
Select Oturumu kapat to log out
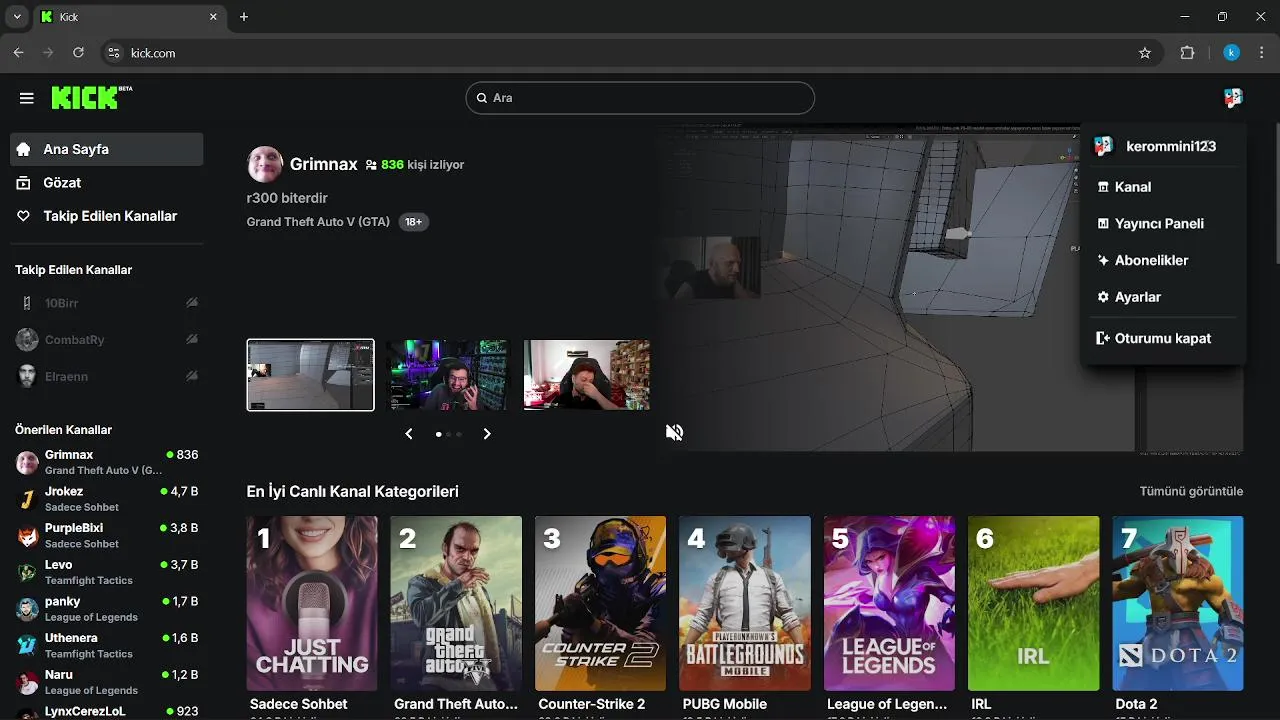(x=1162, y=338)
